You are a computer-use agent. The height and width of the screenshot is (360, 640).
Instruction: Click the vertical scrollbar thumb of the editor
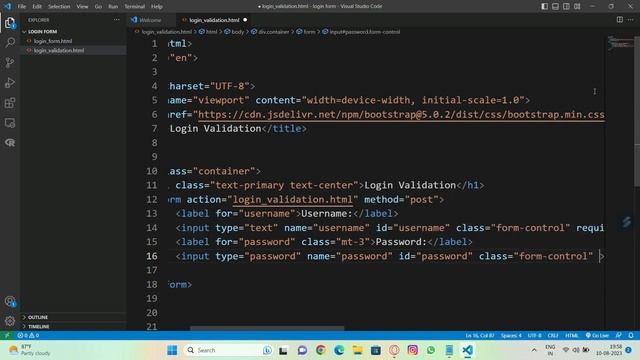(637, 111)
